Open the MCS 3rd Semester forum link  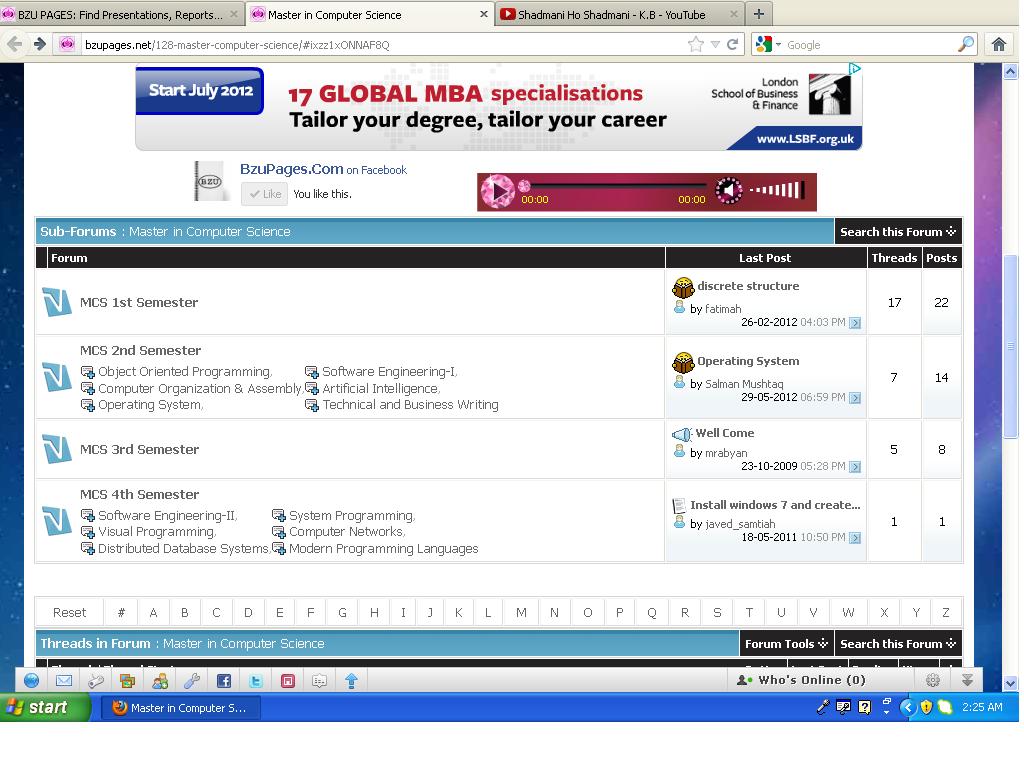tap(139, 450)
